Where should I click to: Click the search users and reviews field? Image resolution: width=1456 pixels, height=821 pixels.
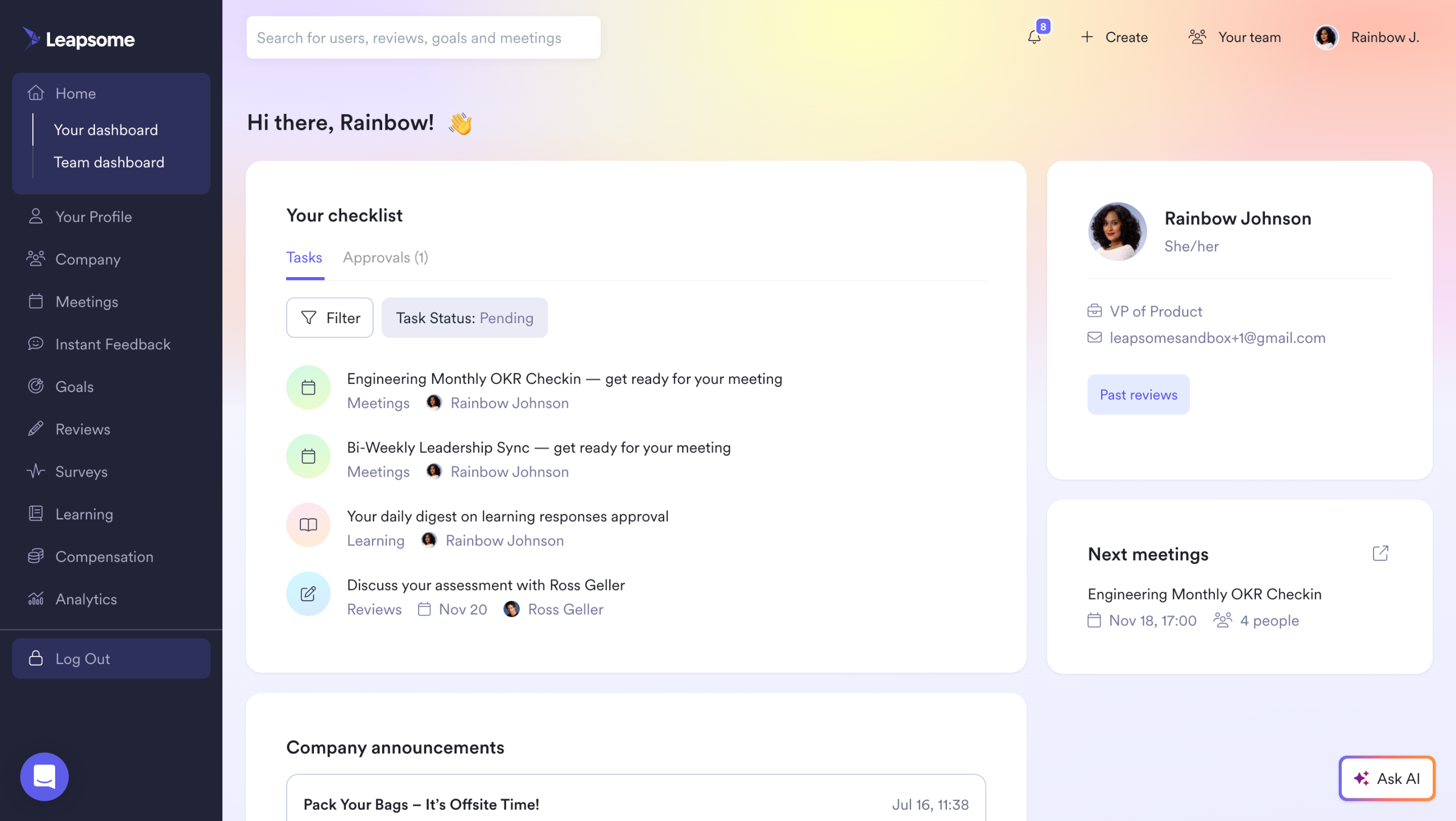coord(423,38)
